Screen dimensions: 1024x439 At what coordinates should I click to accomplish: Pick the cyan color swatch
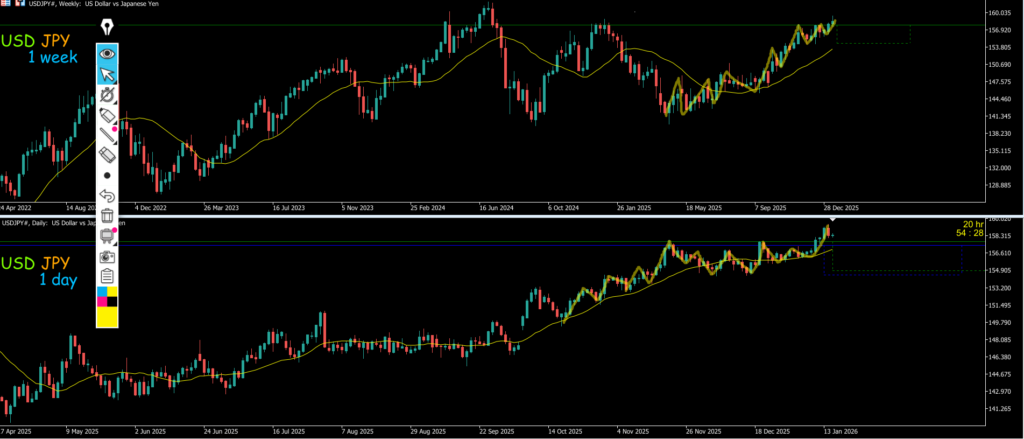click(x=101, y=292)
